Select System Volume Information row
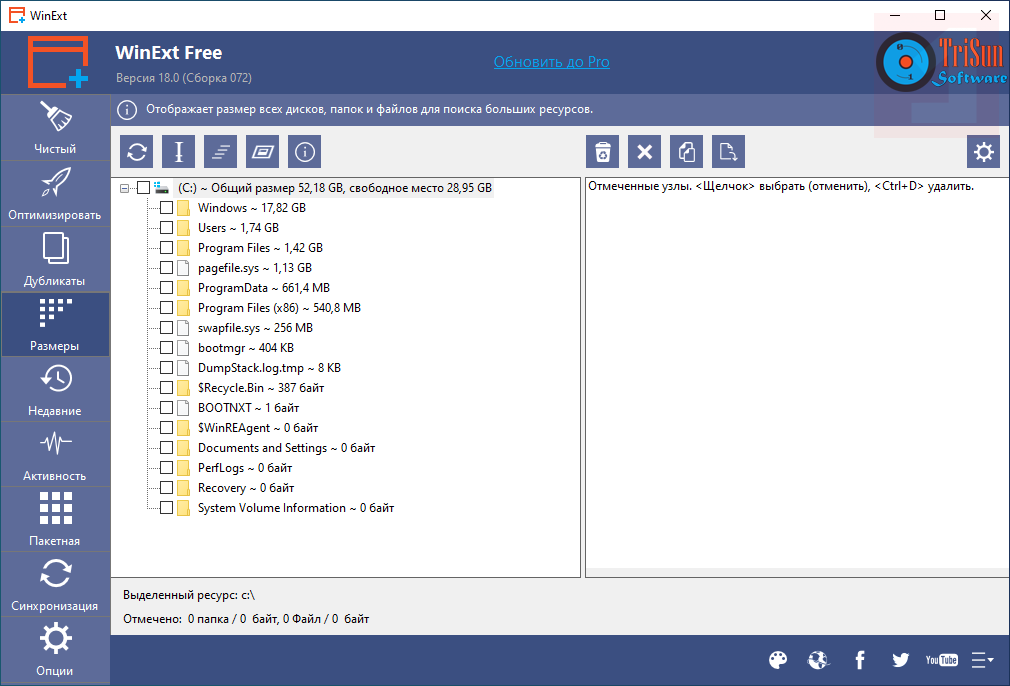Viewport: 1010px width, 686px height. (x=296, y=508)
